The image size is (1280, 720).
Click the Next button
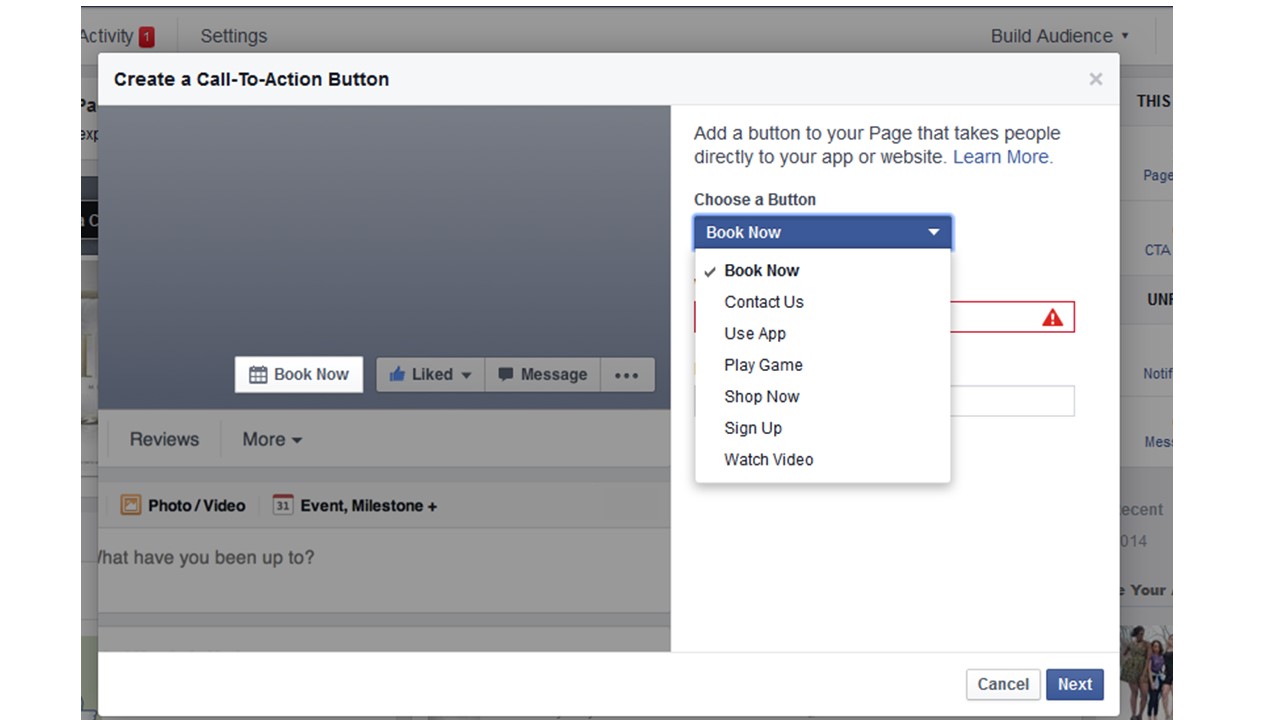1075,684
